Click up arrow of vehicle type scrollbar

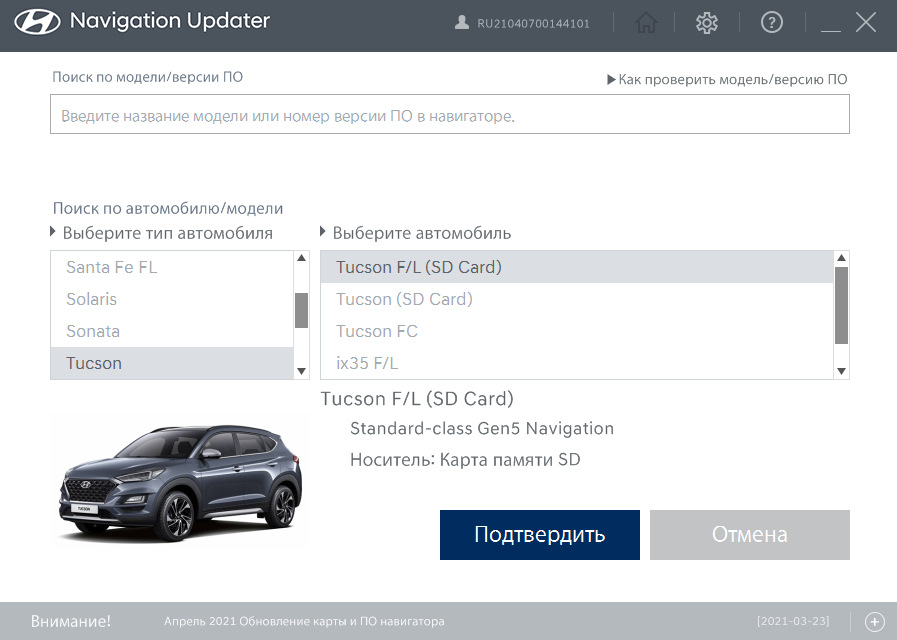coord(301,258)
